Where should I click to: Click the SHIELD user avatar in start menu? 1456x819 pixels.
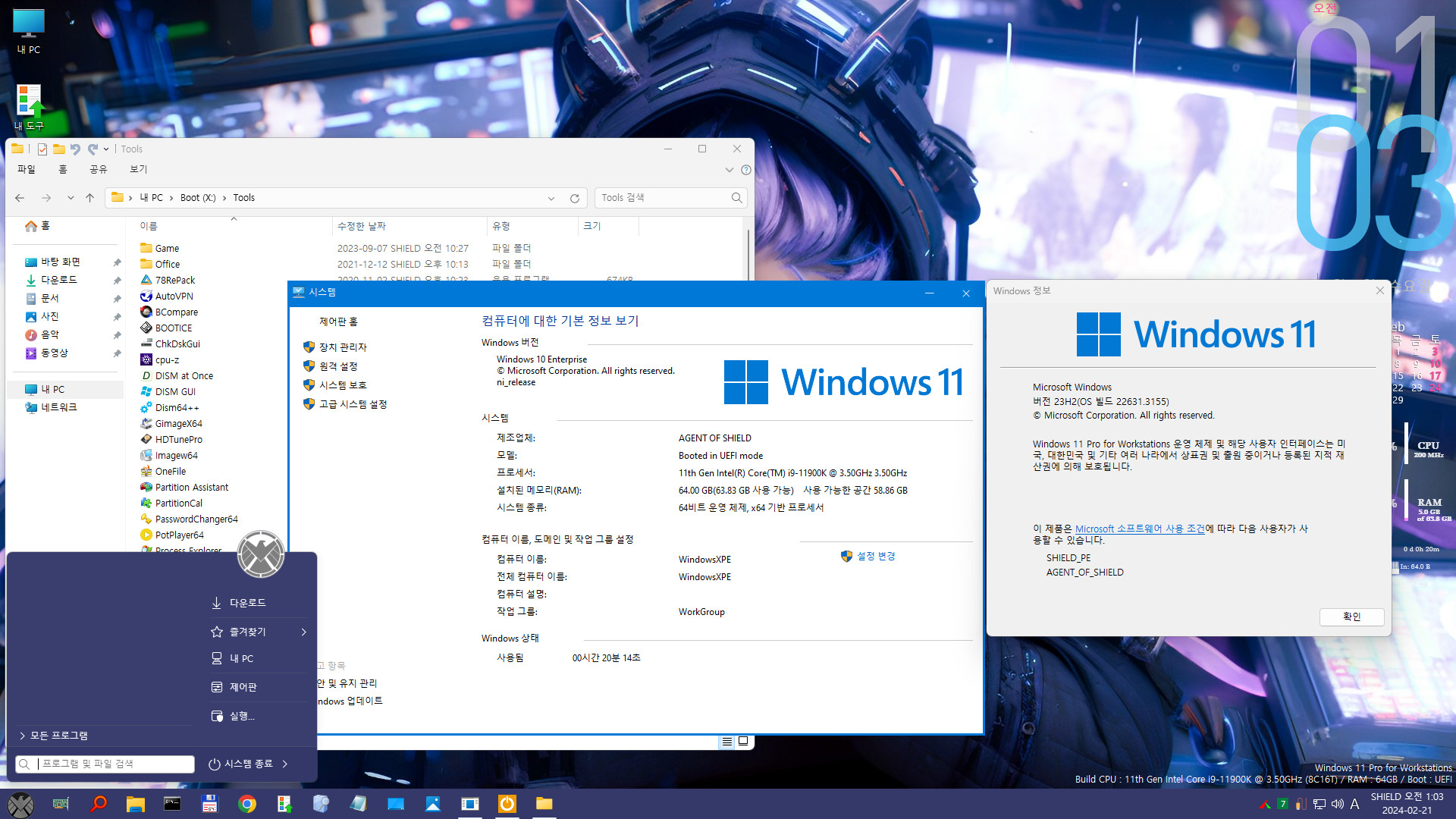tap(261, 554)
